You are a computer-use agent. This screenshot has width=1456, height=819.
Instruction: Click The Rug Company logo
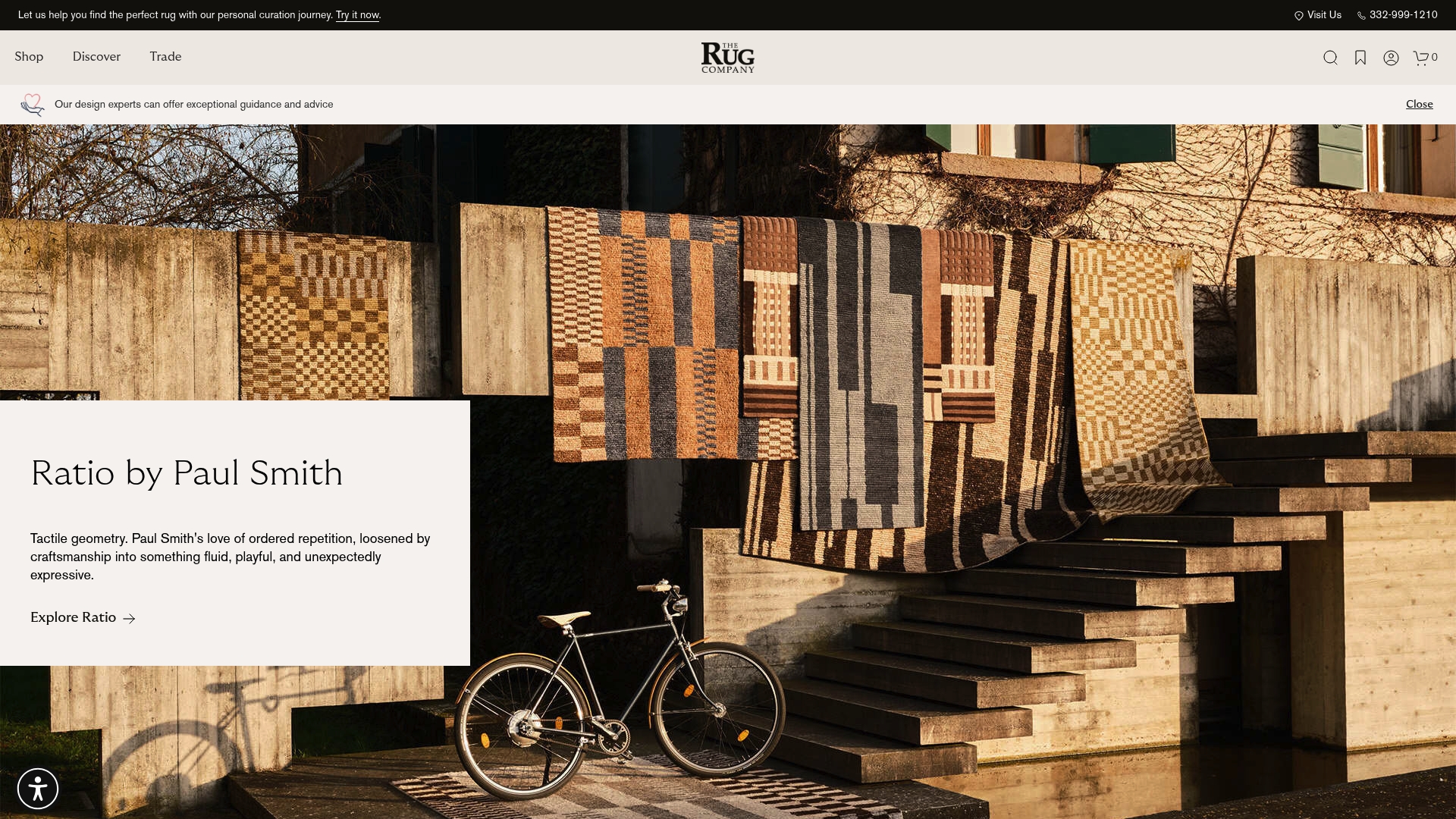(728, 58)
